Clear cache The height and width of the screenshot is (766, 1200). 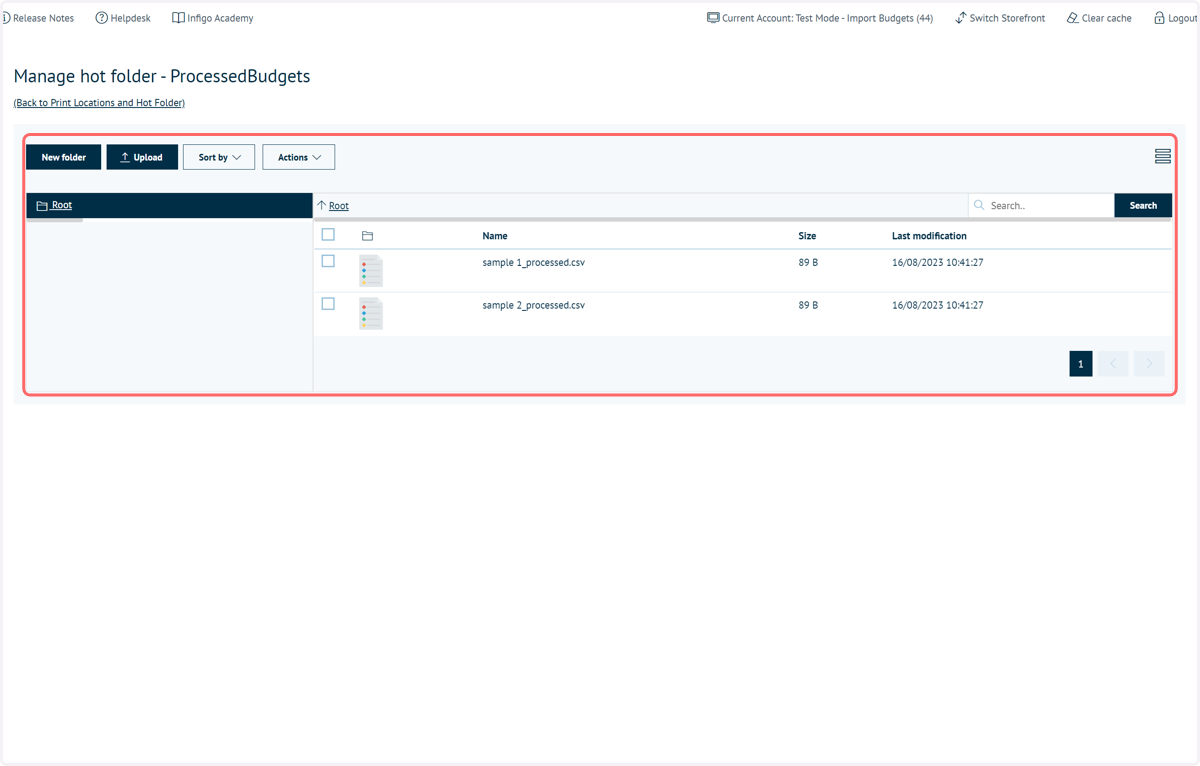click(x=1099, y=18)
